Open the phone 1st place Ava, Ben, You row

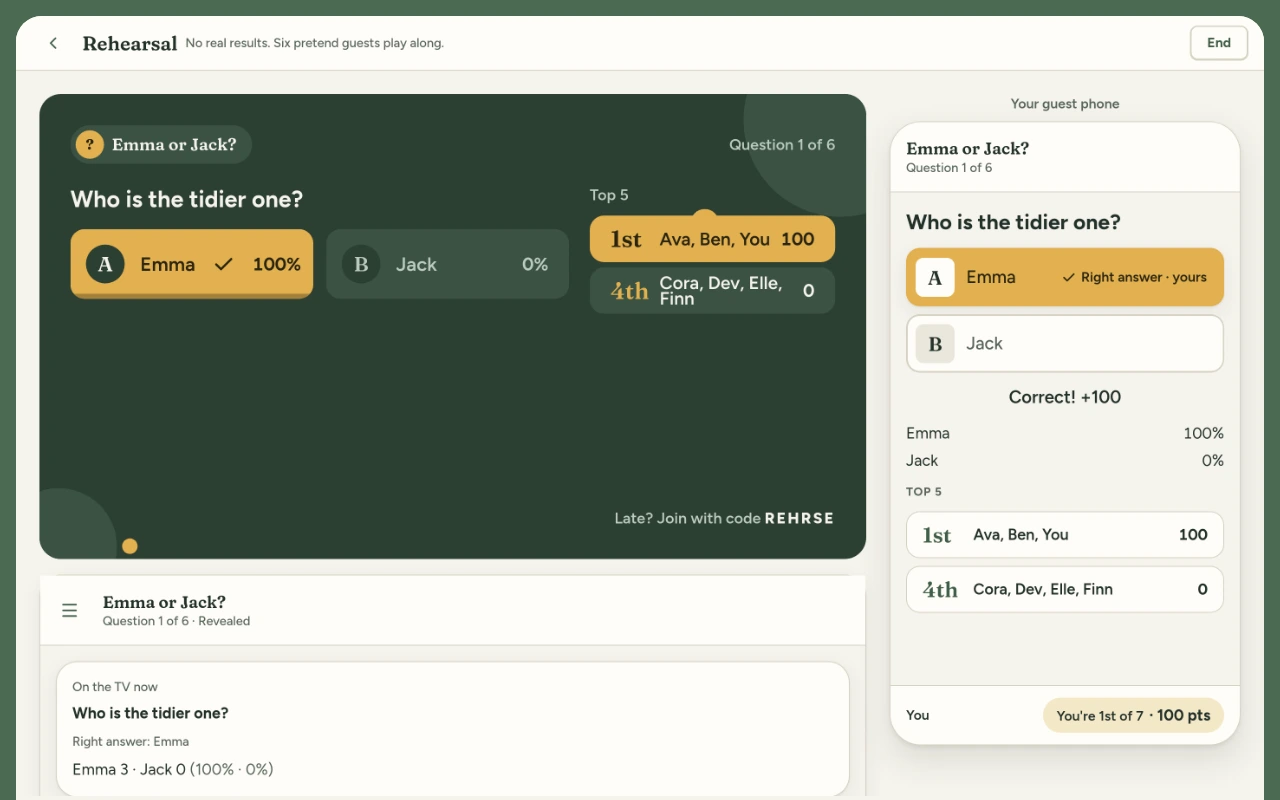(1065, 534)
